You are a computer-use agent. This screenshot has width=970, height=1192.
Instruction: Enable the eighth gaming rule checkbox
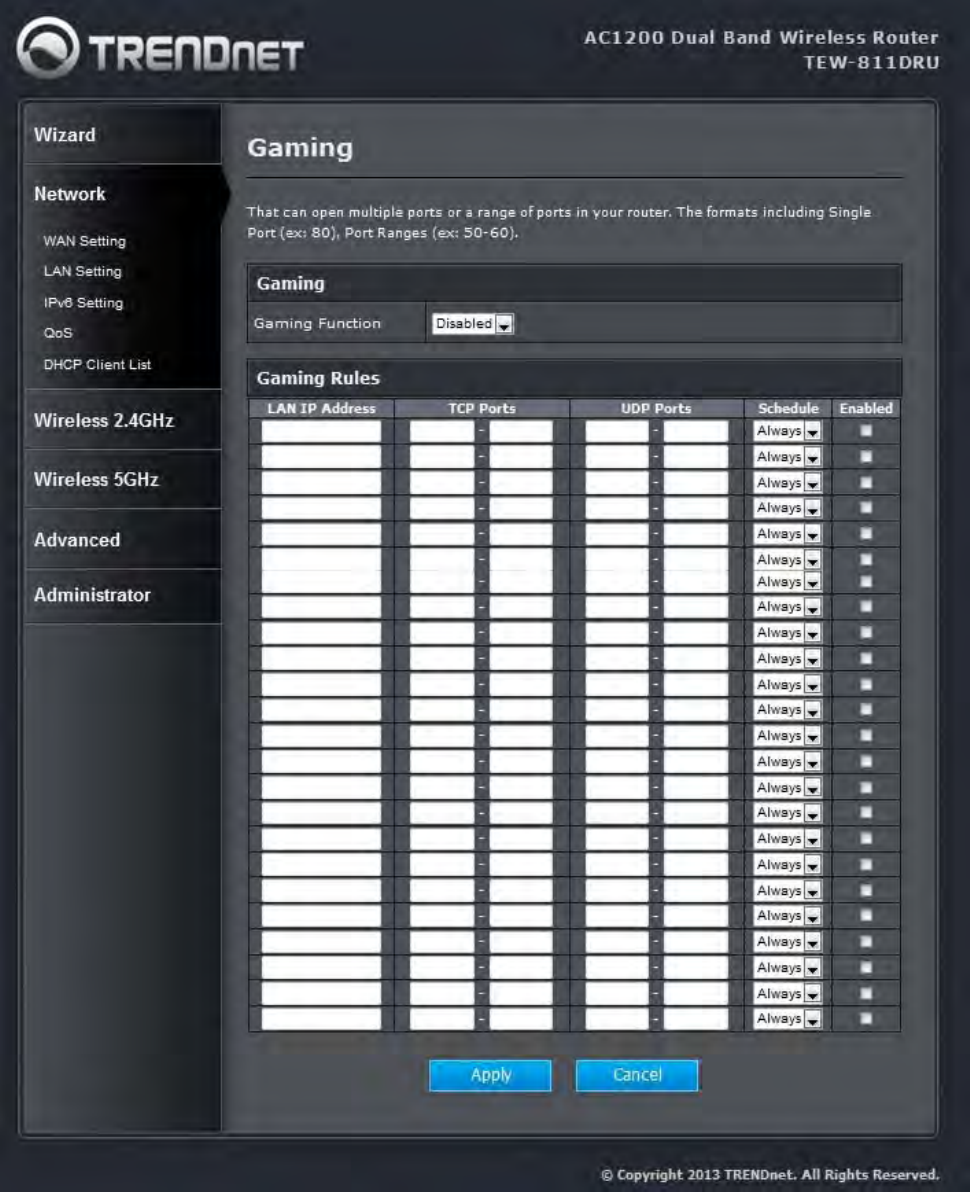(x=866, y=607)
